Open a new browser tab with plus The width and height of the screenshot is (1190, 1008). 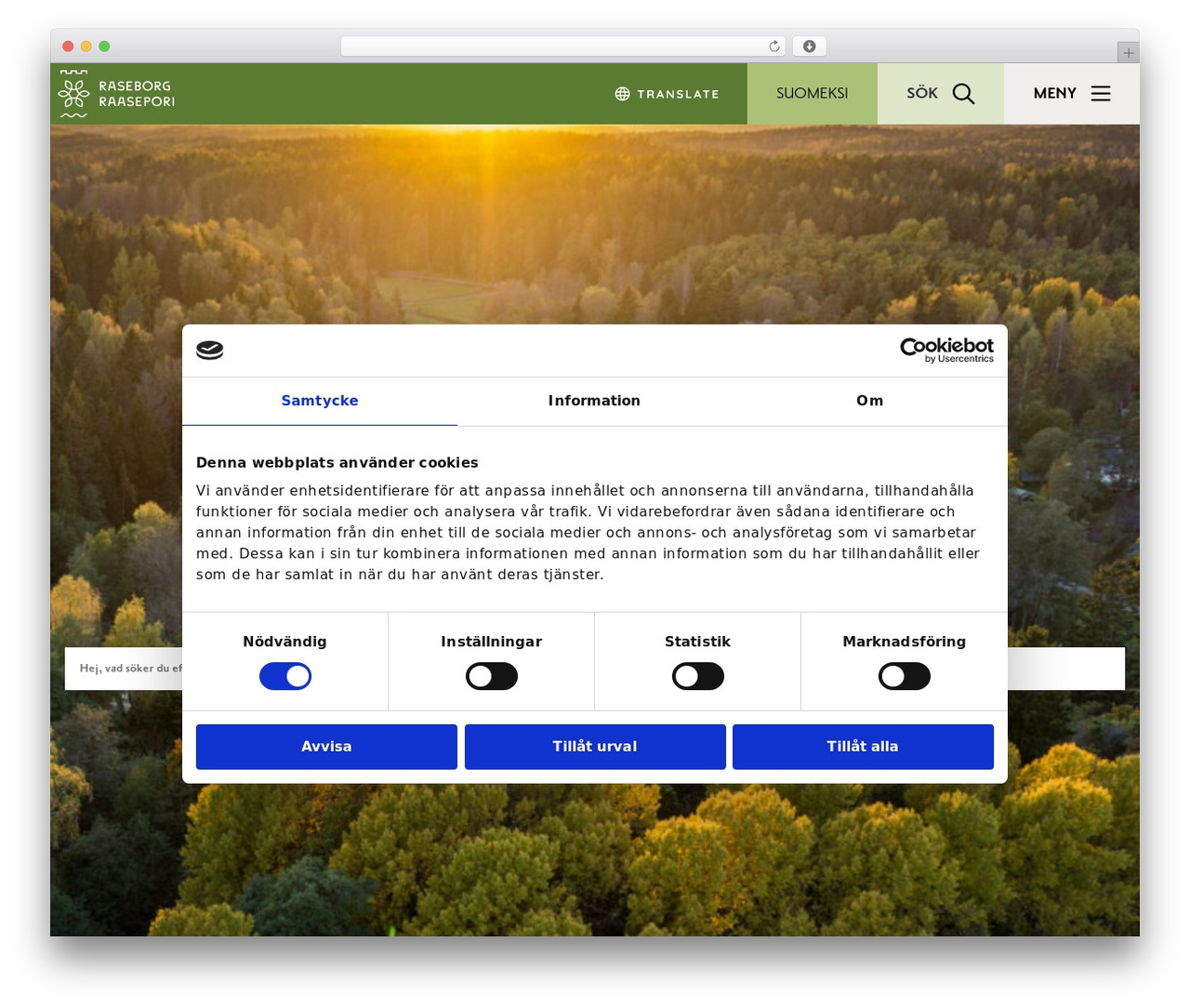[1128, 53]
